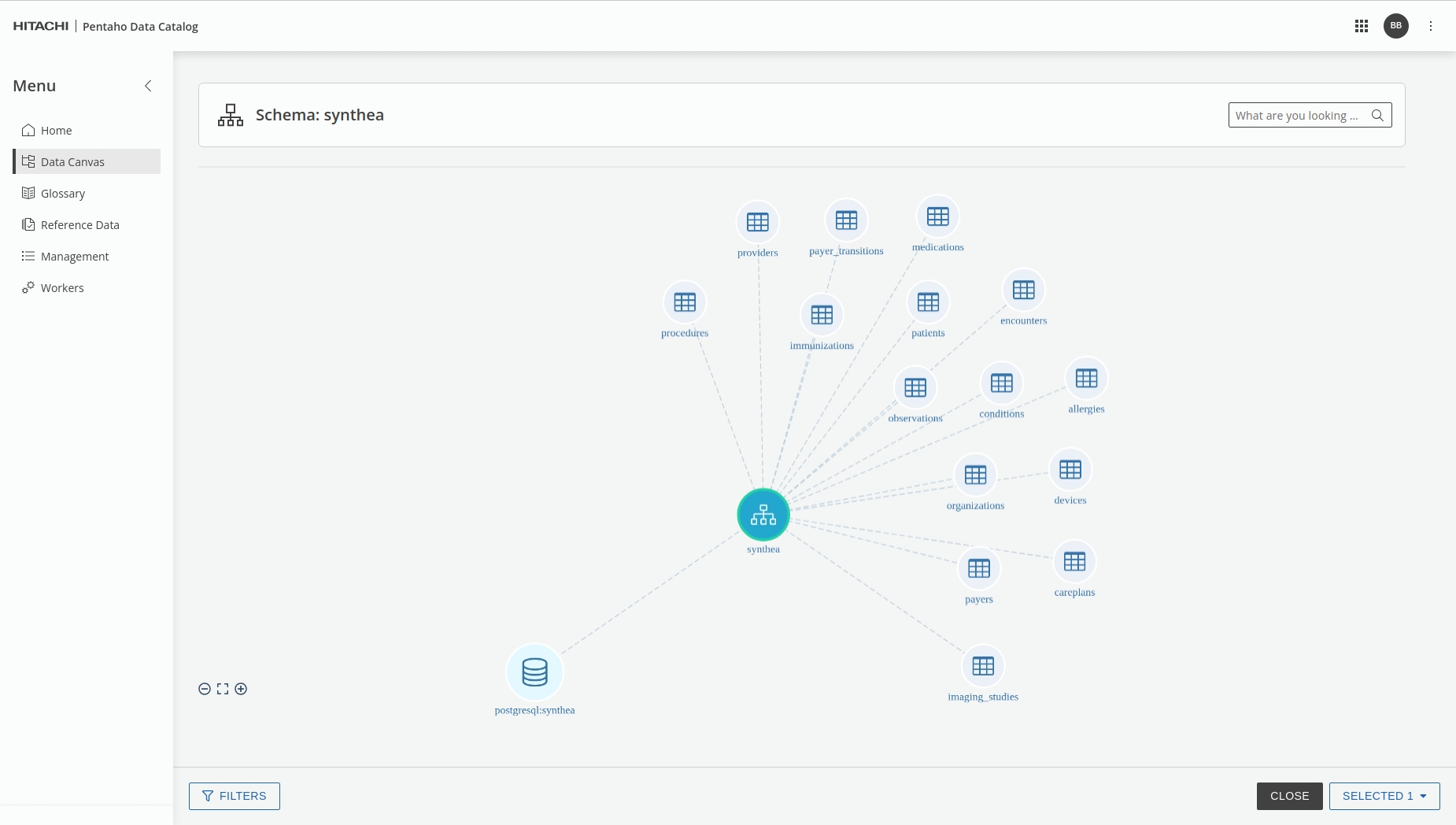Screen dimensions: 1456x825
Task: Navigate to Workers in sidebar
Action: [62, 288]
